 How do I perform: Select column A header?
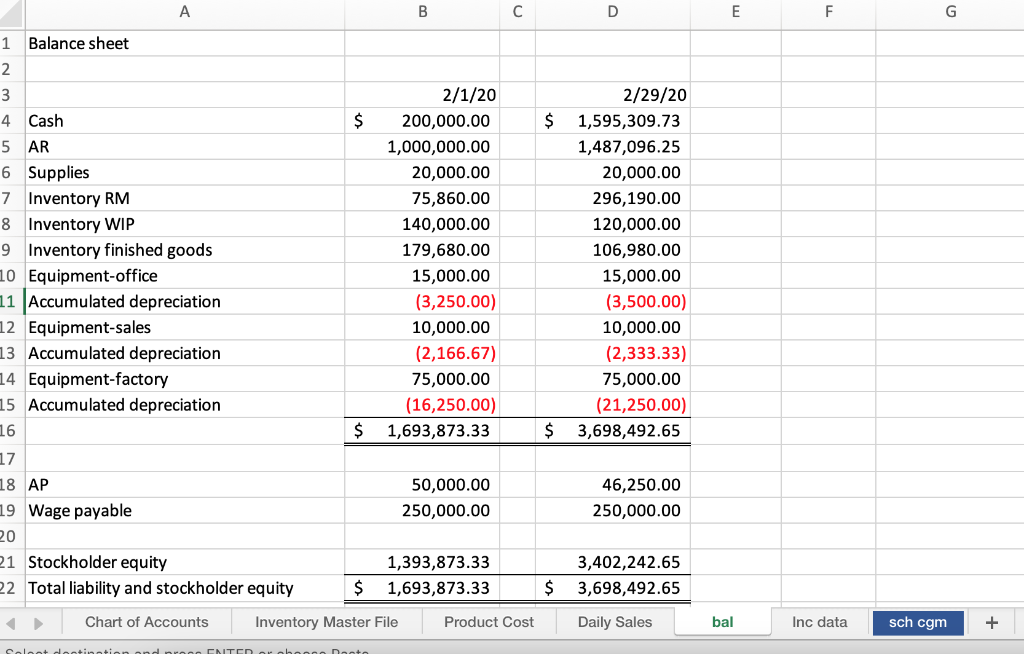pyautogui.click(x=185, y=12)
